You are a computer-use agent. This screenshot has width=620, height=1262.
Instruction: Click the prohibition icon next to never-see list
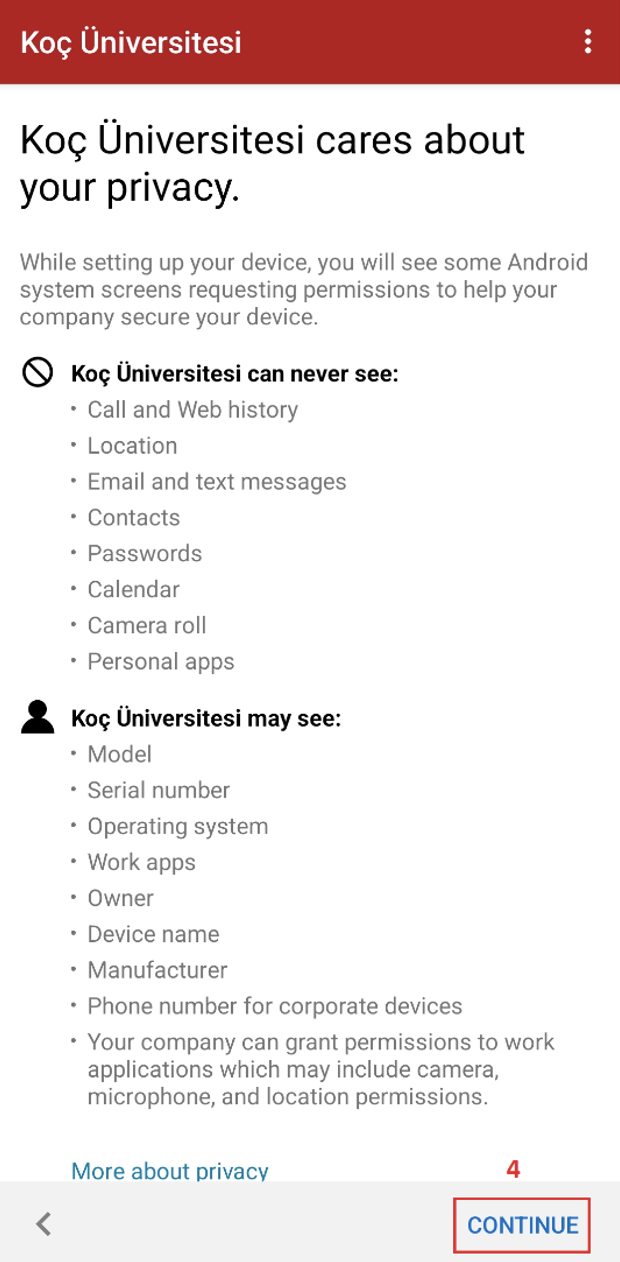[37, 373]
